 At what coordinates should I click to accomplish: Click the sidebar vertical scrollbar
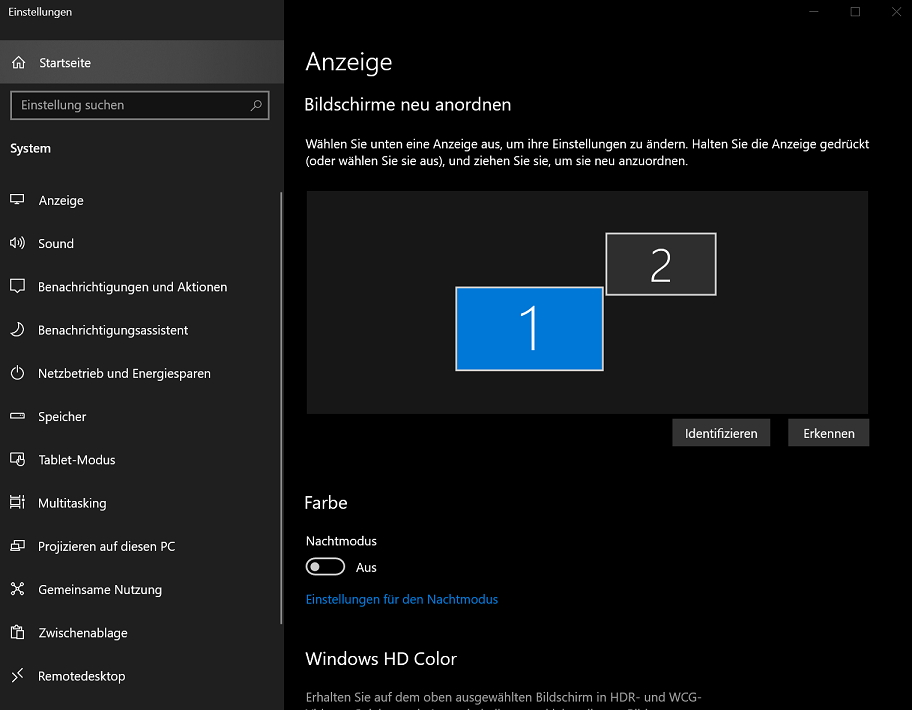[x=282, y=408]
